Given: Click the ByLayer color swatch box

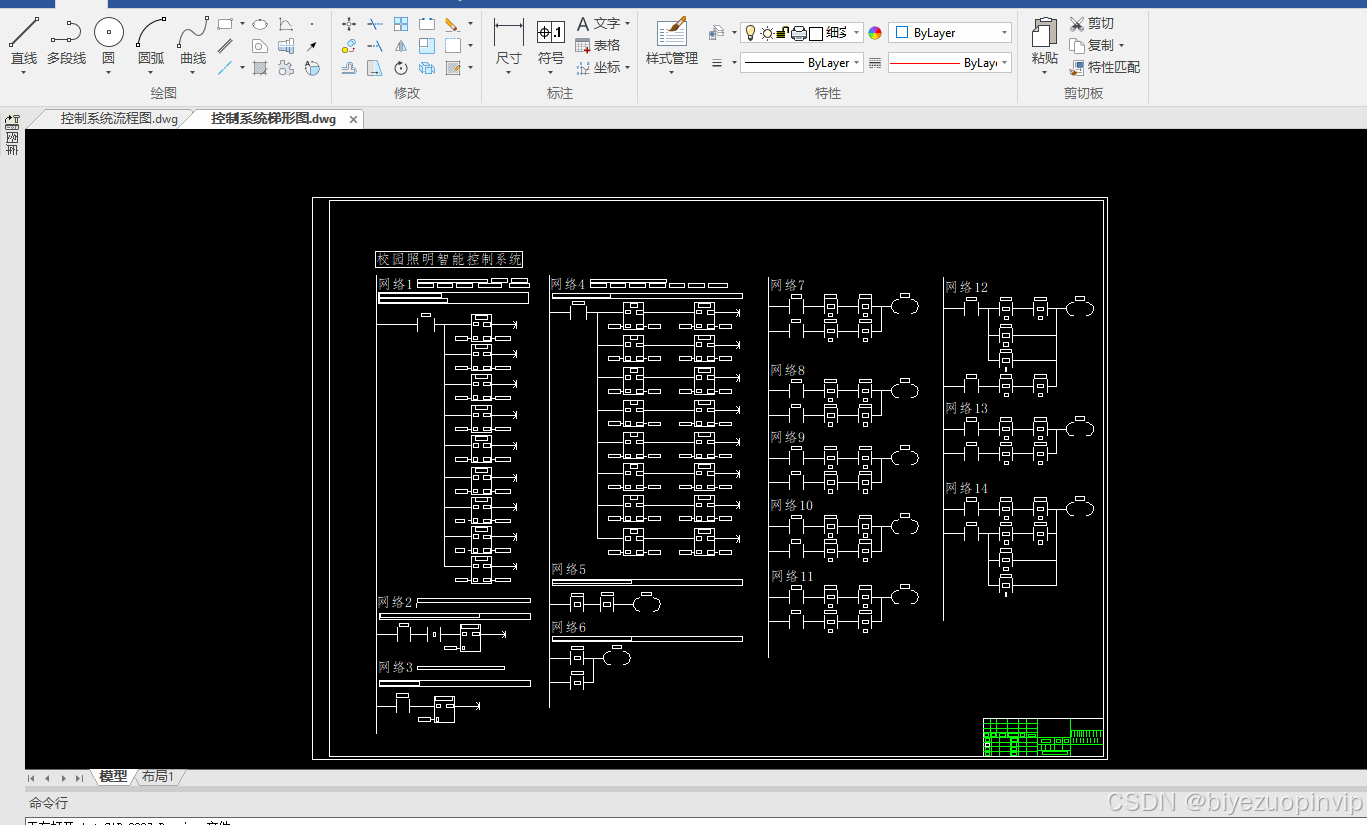Looking at the screenshot, I should (900, 33).
